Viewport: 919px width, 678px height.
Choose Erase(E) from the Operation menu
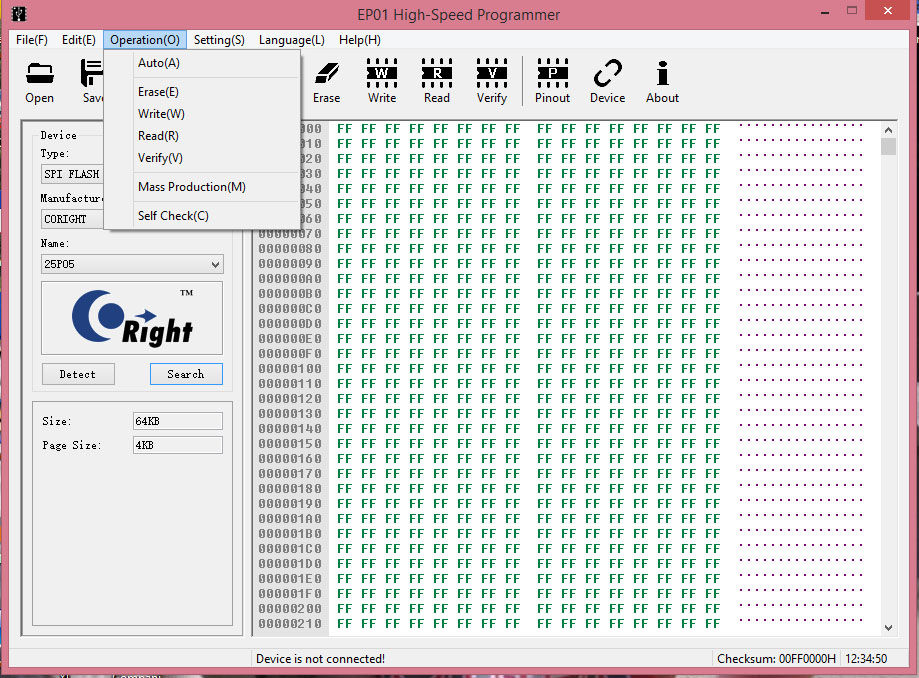coord(202,92)
